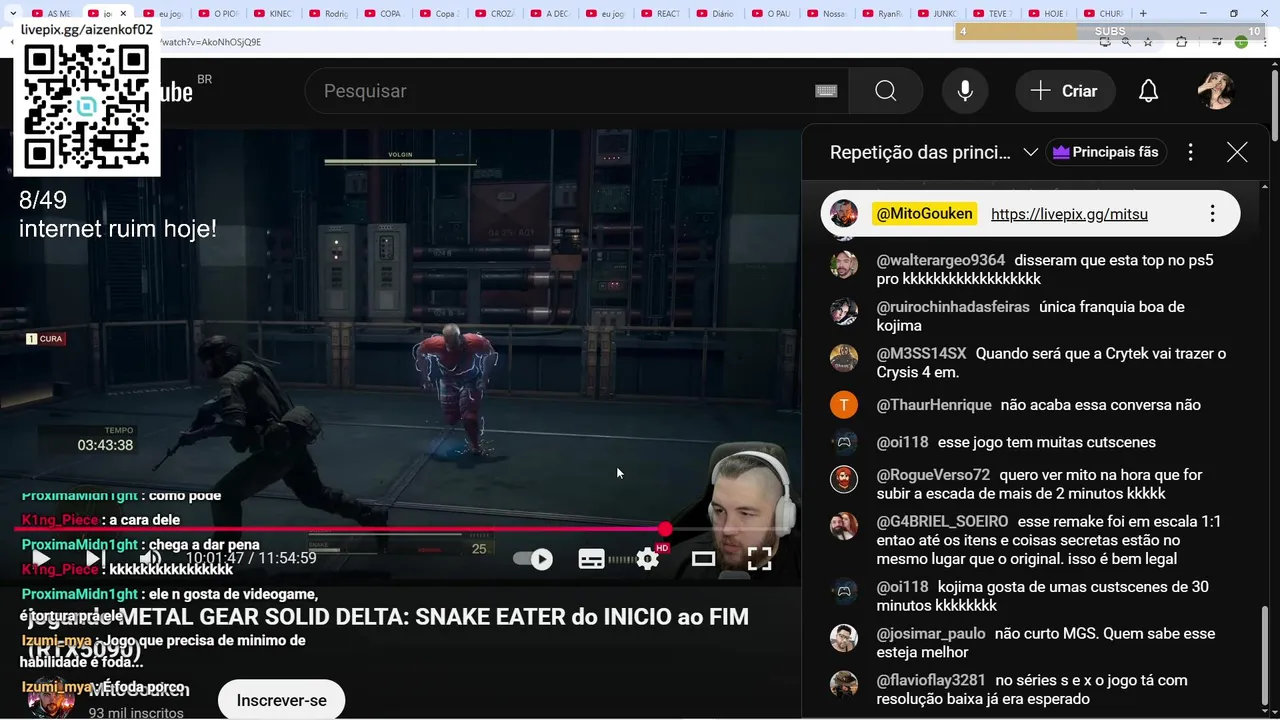Click @josimar_paulo username
The image size is (1280, 720).
(931, 634)
